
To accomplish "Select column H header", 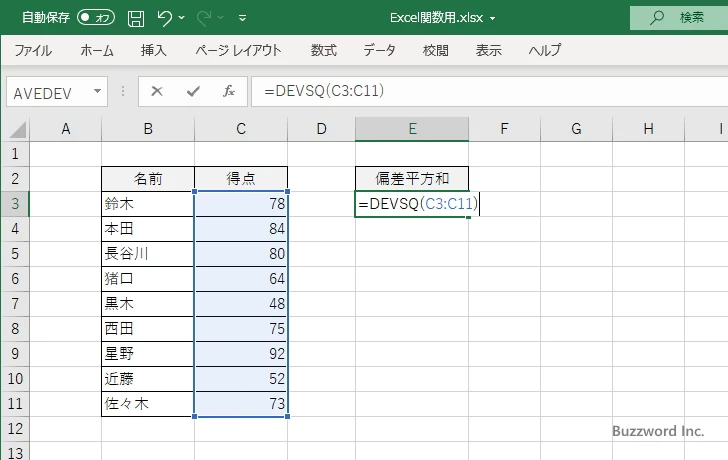I will [x=648, y=129].
